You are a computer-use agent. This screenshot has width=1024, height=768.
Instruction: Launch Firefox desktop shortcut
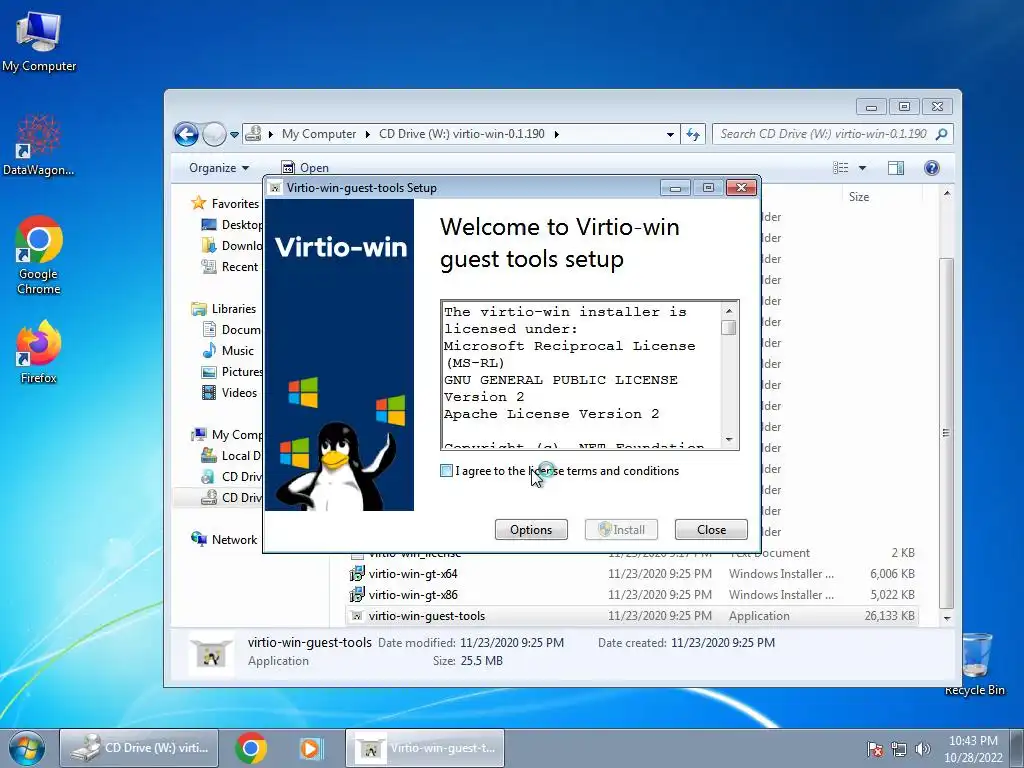[x=39, y=352]
